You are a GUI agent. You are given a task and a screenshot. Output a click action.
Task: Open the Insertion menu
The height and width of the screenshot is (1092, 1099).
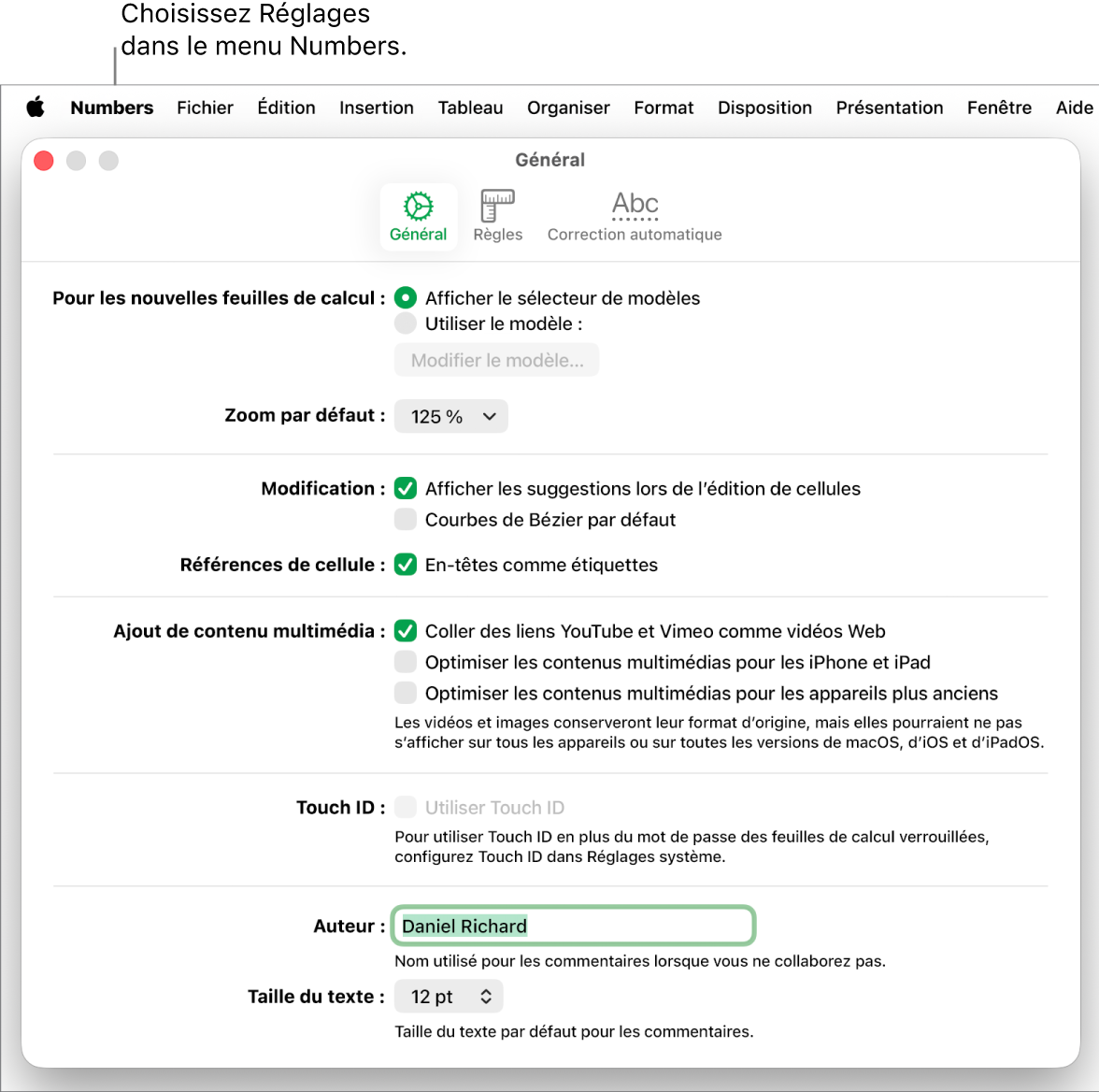coord(377,108)
